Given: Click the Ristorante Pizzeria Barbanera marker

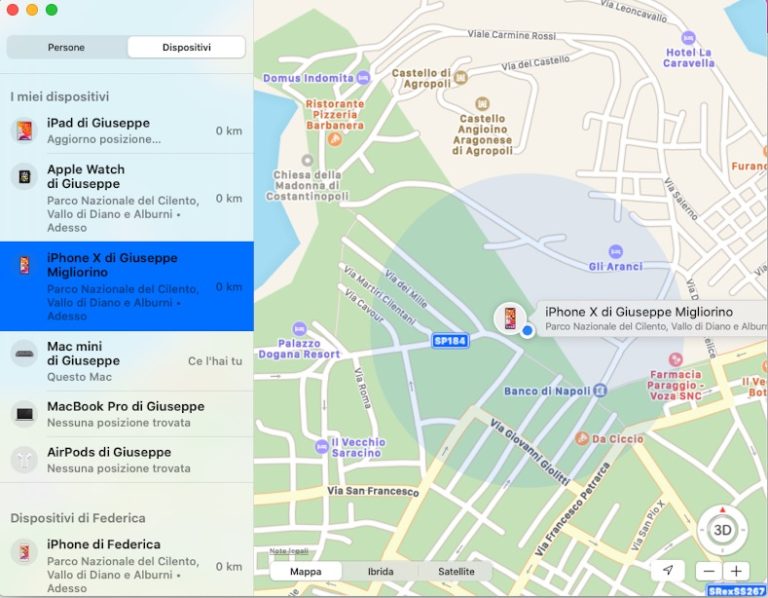Looking at the screenshot, I should click(335, 140).
